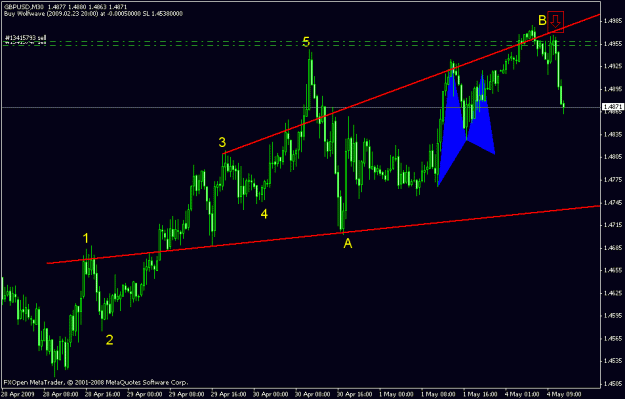The image size is (625, 399).
Task: Click the Buy Wolfwave indicator description text
Action: tap(93, 14)
